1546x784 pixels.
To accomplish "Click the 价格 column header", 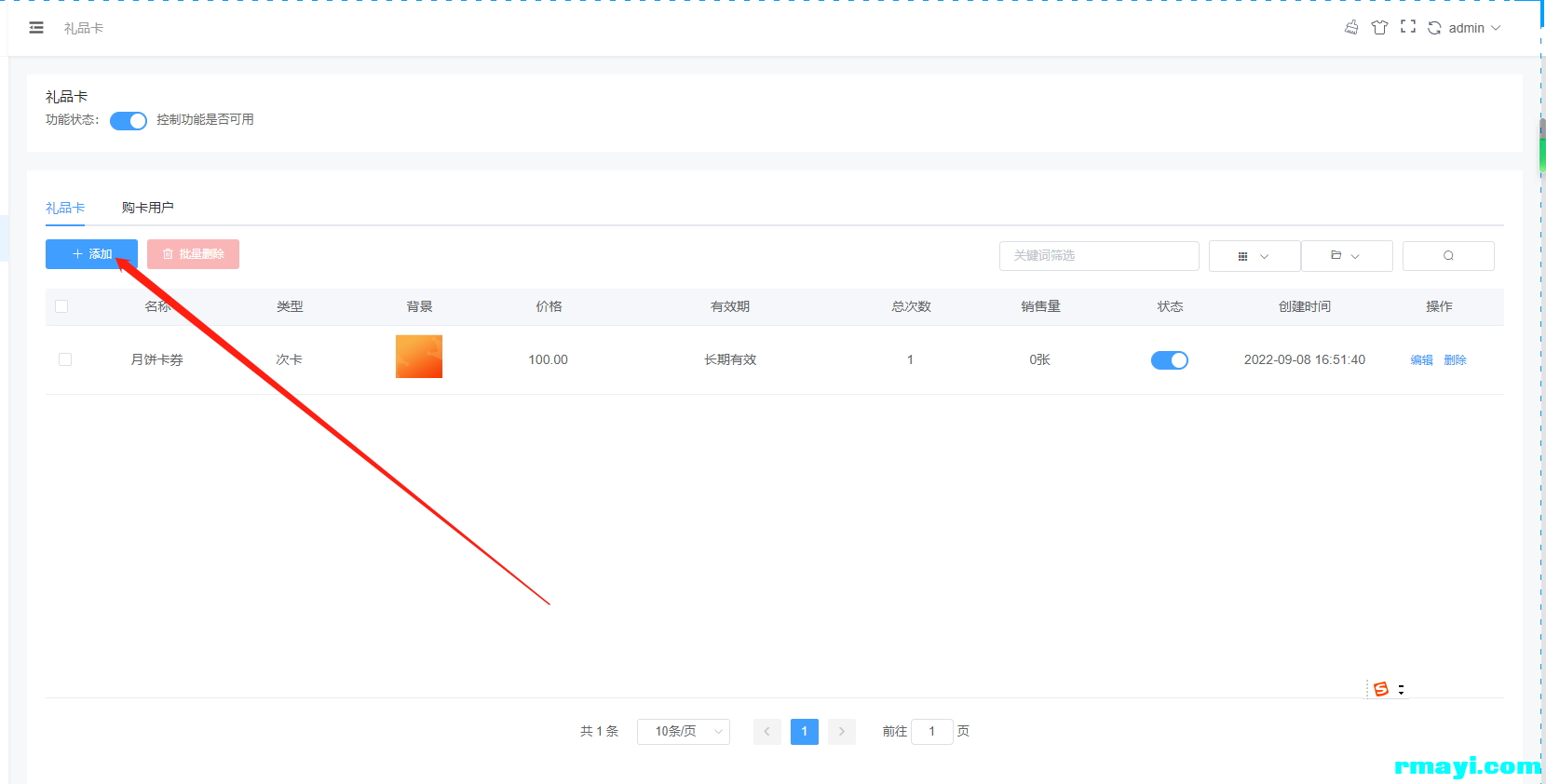I will tap(549, 306).
